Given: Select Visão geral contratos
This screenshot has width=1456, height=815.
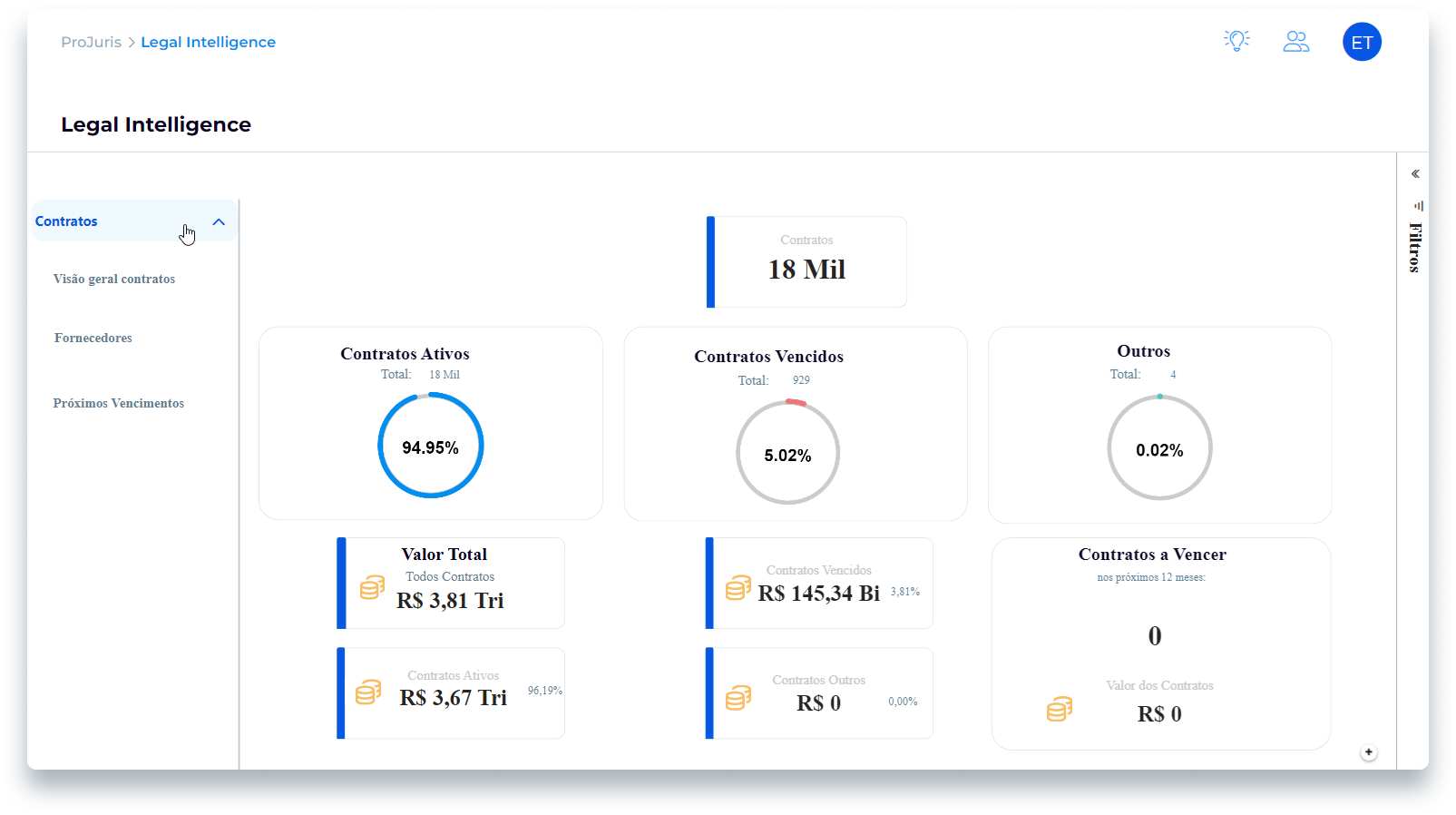Looking at the screenshot, I should click(x=114, y=279).
